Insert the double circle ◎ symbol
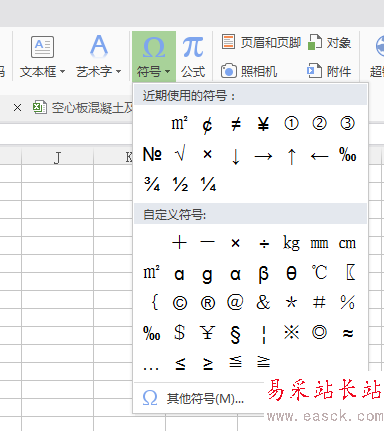The image size is (384, 431). pos(319,332)
